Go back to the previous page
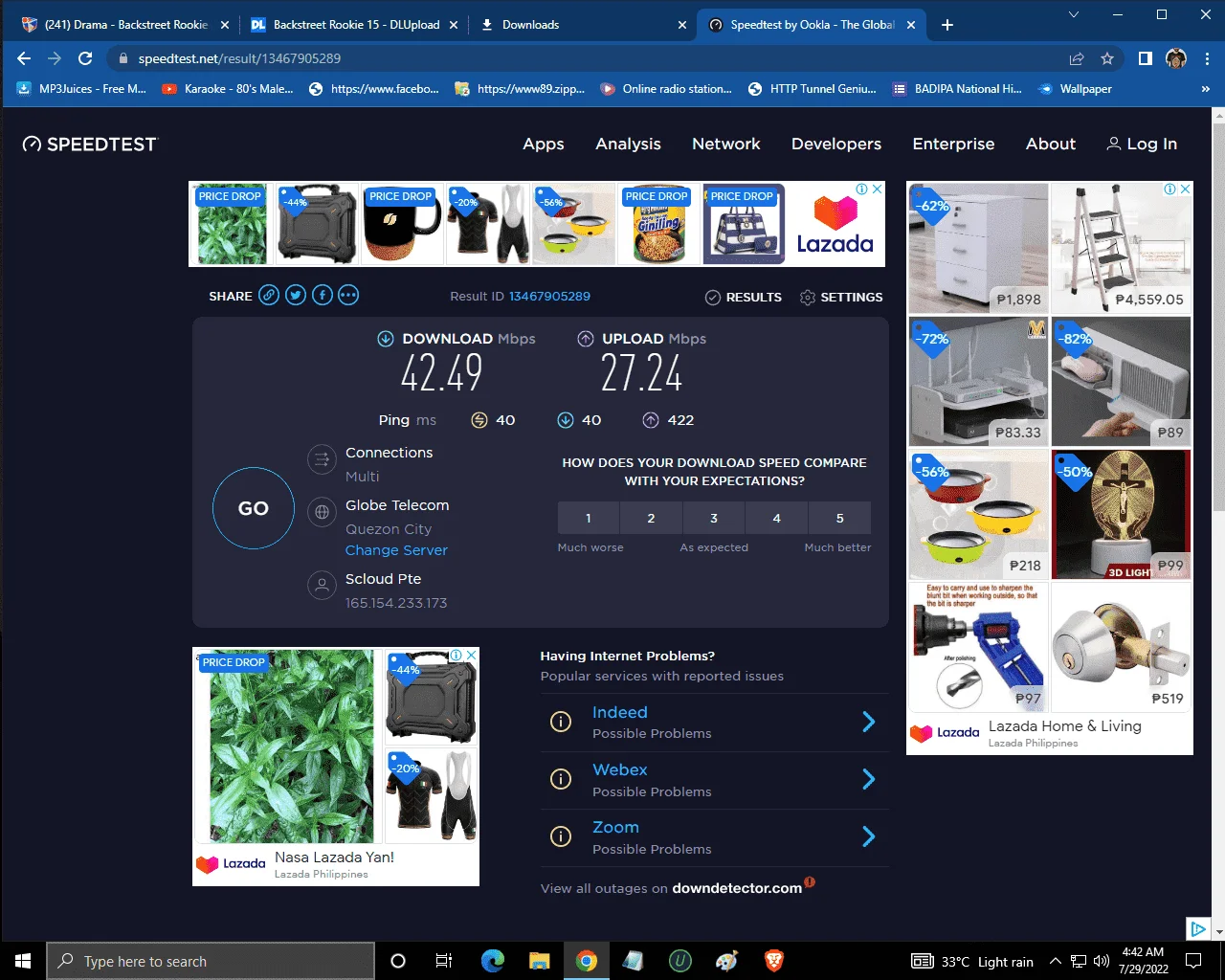The width and height of the screenshot is (1225, 980). pyautogui.click(x=24, y=58)
